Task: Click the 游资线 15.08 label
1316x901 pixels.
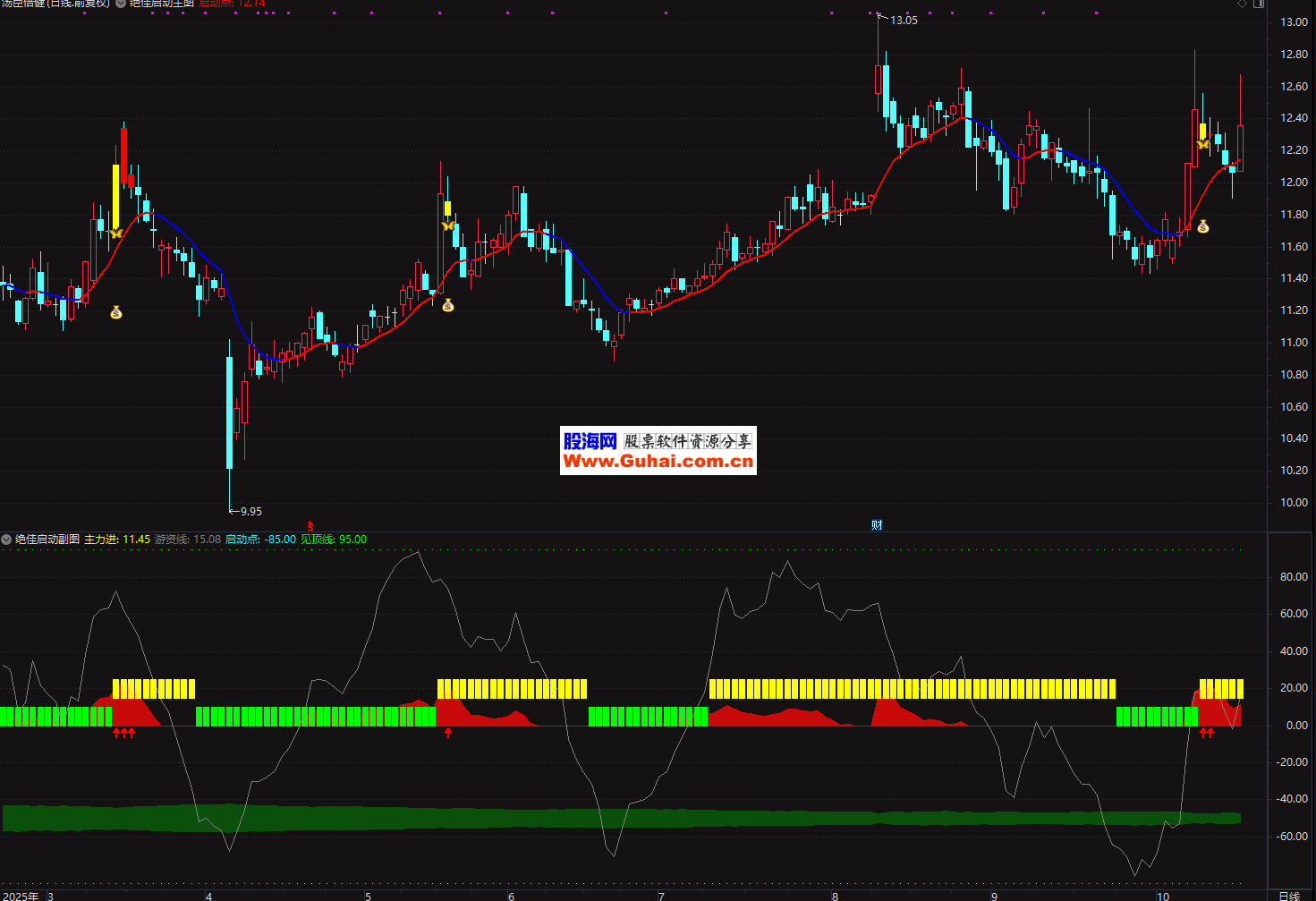Action: click(x=188, y=540)
